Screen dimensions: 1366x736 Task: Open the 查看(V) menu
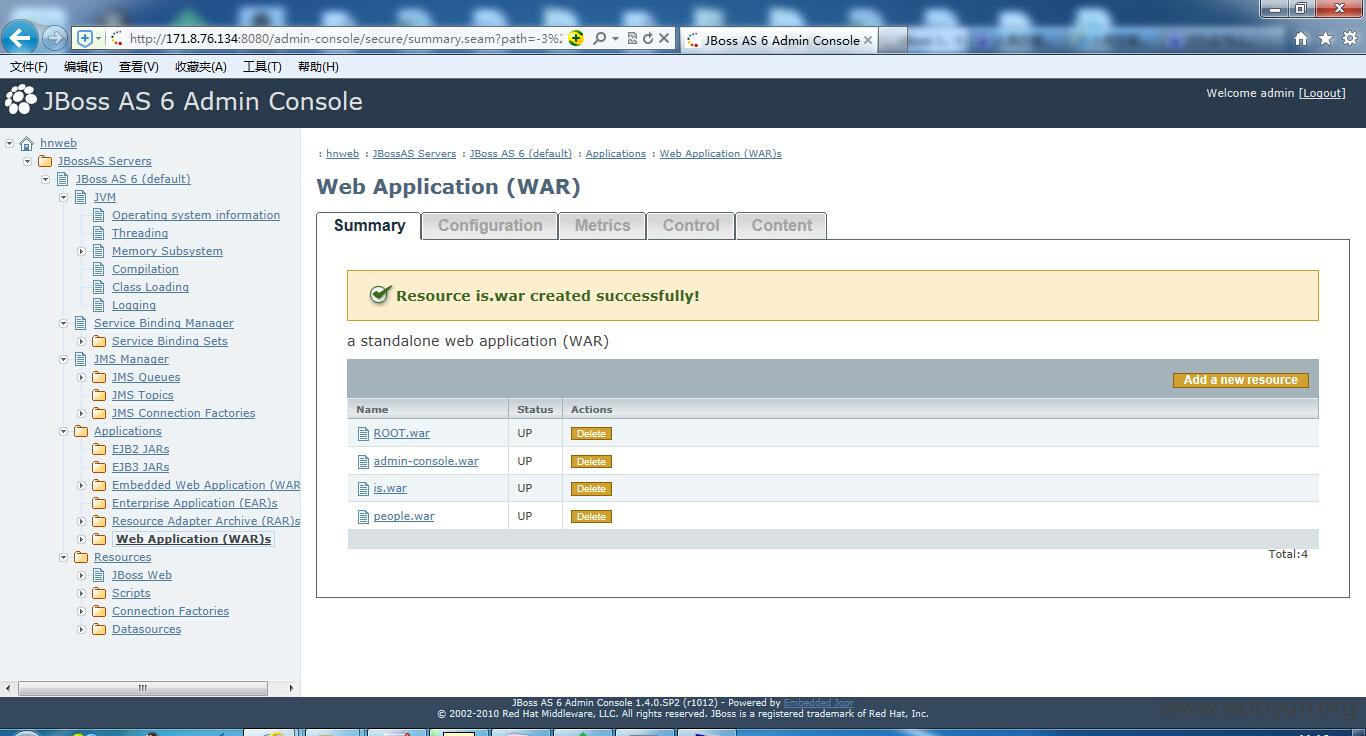click(139, 66)
